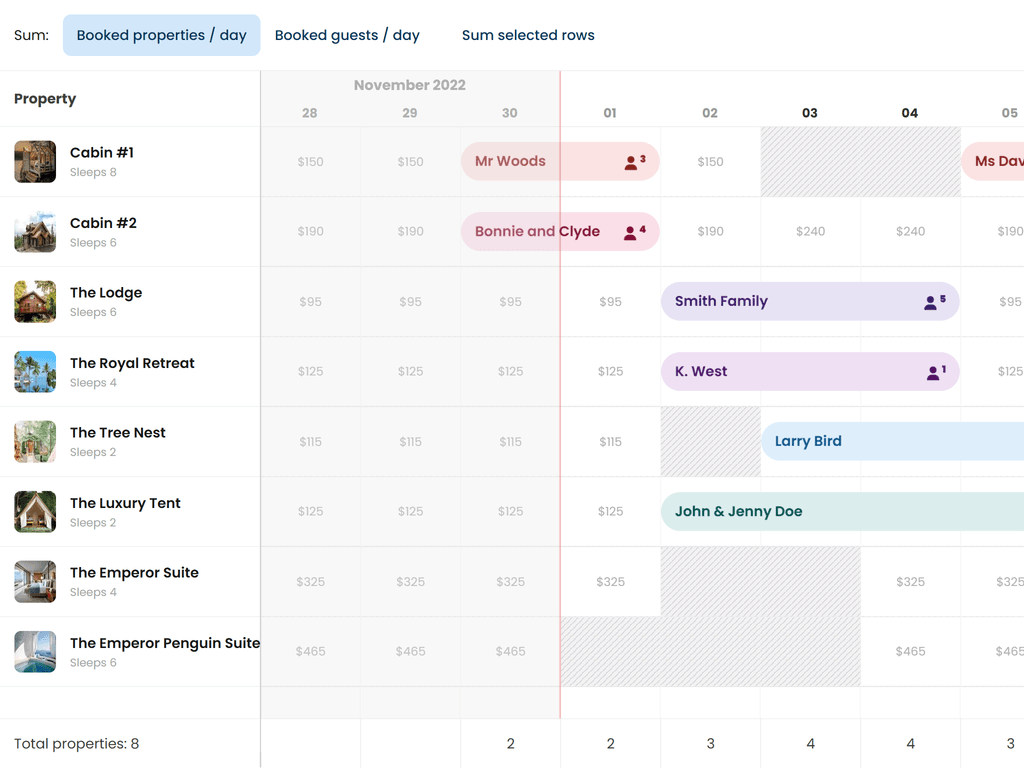Click The Luxury Tent thumbnail image
This screenshot has height=768, width=1024.
tap(35, 512)
